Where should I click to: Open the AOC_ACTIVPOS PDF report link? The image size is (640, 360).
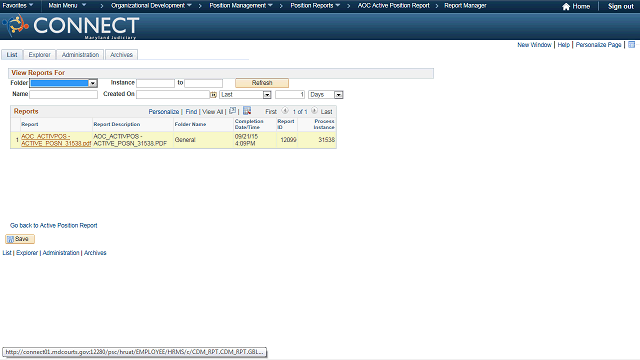(56, 140)
